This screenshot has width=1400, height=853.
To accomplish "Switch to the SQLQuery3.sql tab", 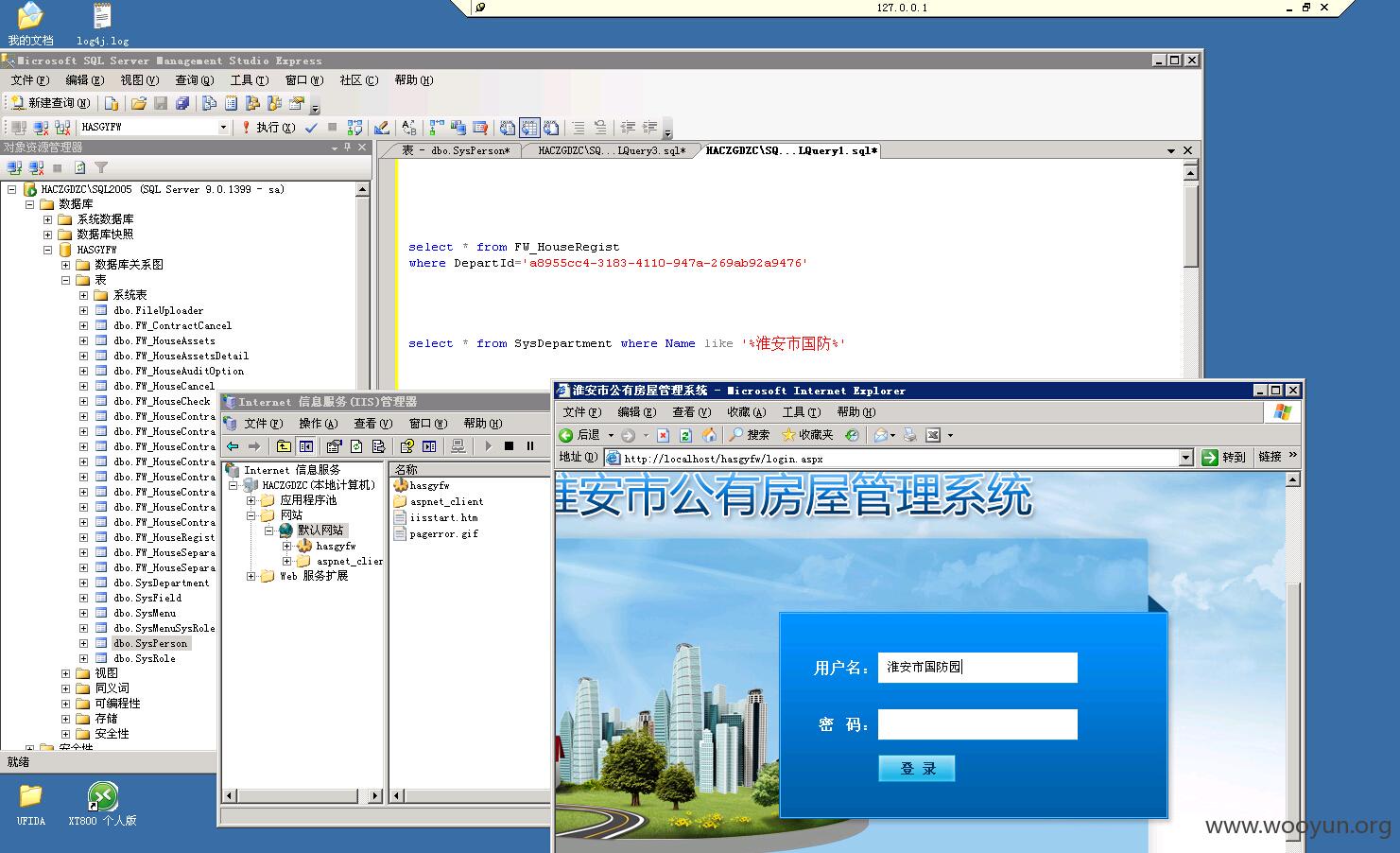I will click(612, 150).
